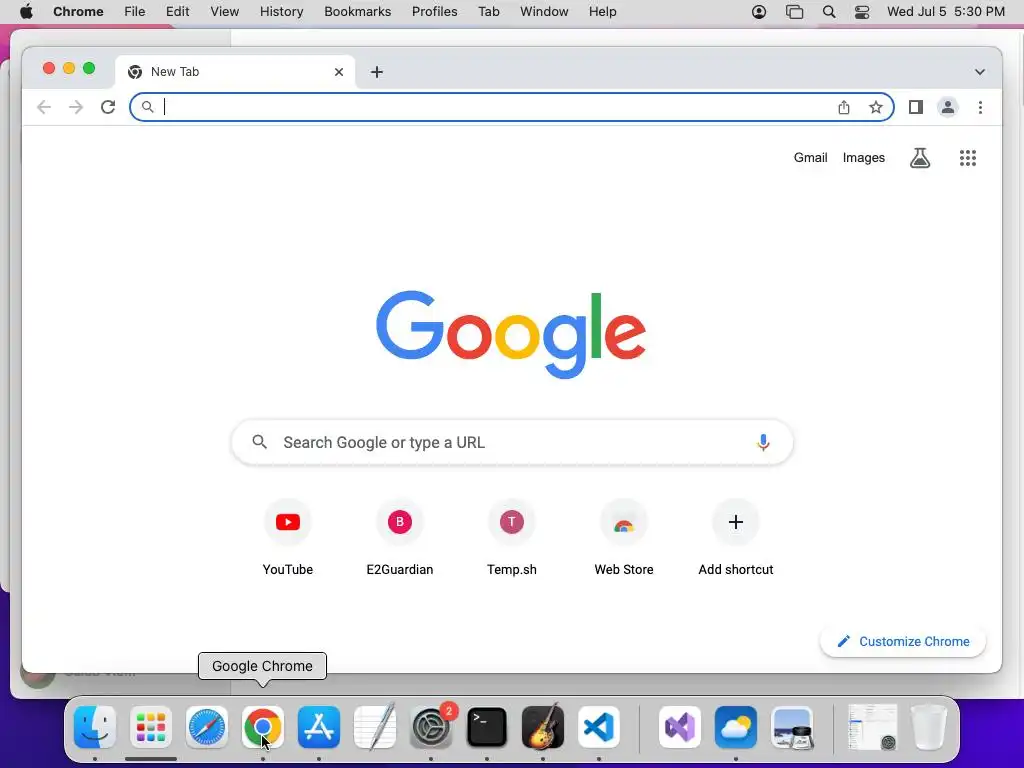Open Chrome's three-dot menu
1024x768 pixels.
point(980,107)
